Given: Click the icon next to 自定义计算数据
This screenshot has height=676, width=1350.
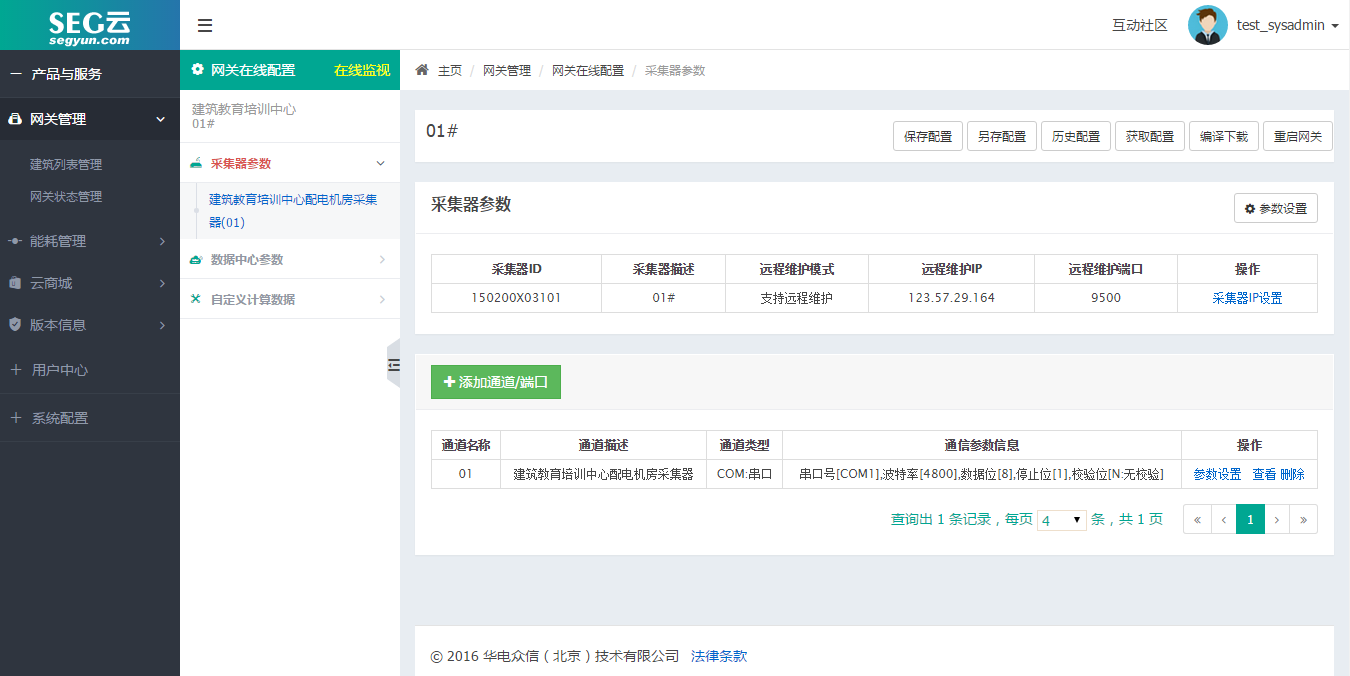Looking at the screenshot, I should (196, 298).
